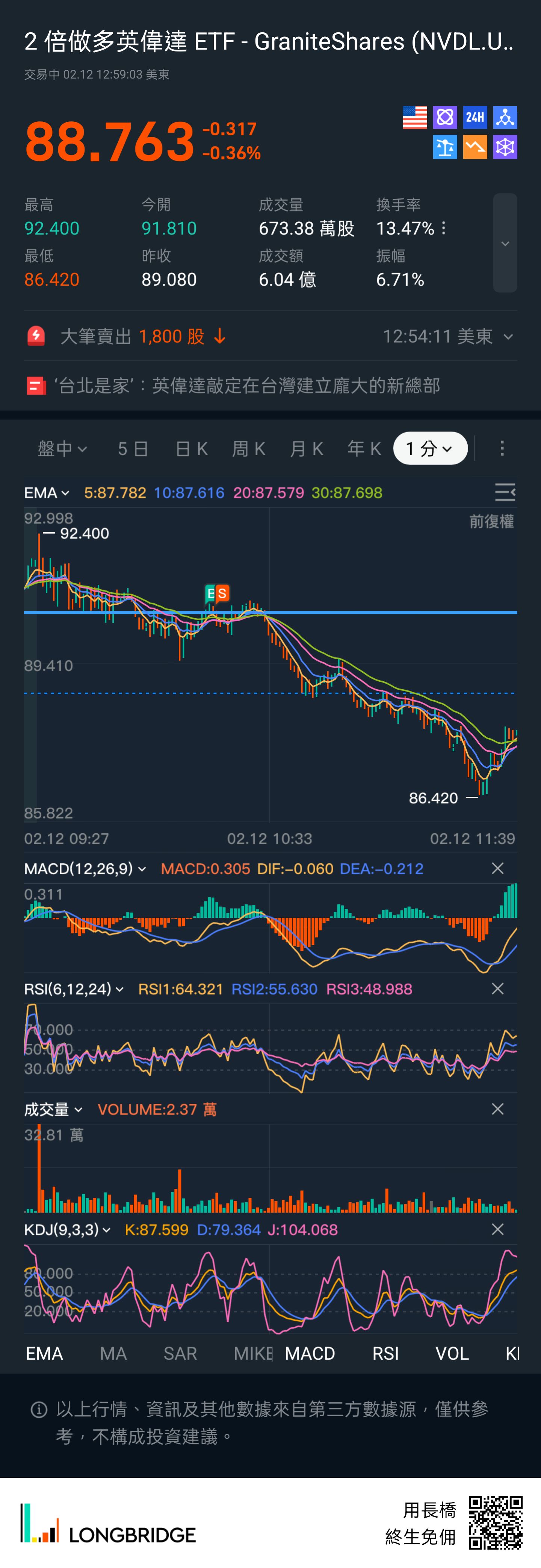Screen dimensions: 541x1568
Task: Open chart more-options three-dot menu
Action: point(502,449)
